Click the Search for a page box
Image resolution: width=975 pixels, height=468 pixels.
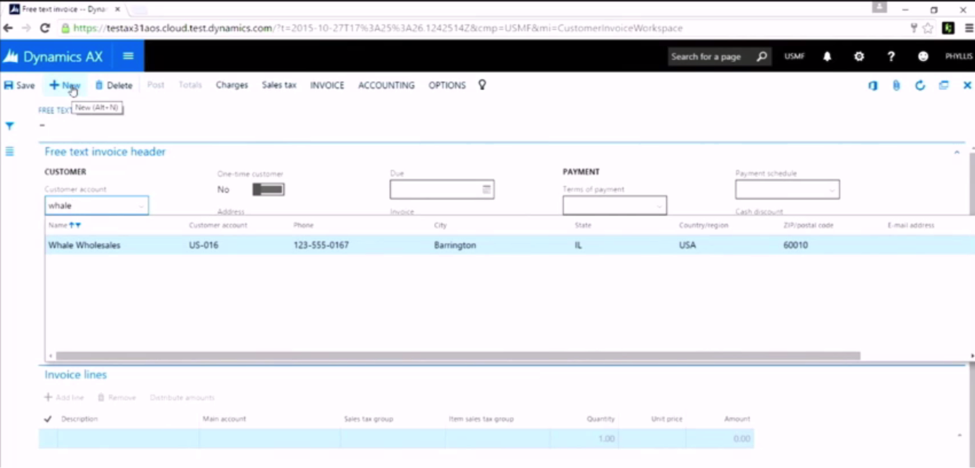tap(711, 57)
